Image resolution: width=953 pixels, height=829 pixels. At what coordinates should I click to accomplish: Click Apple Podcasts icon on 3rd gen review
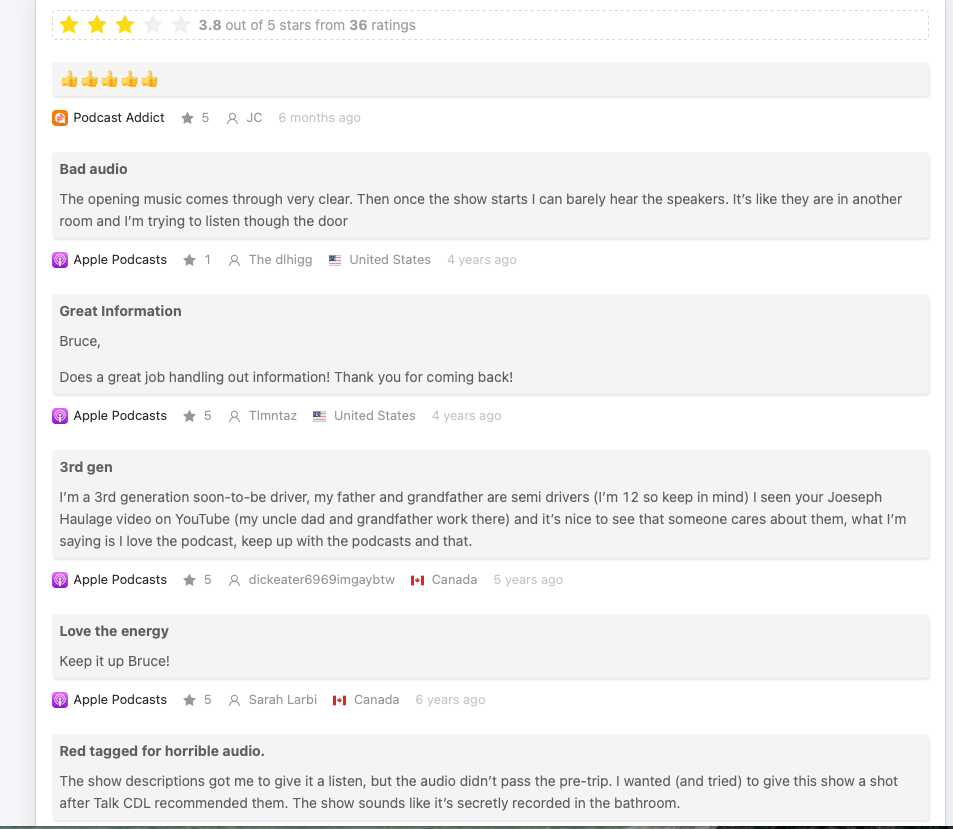[x=60, y=580]
